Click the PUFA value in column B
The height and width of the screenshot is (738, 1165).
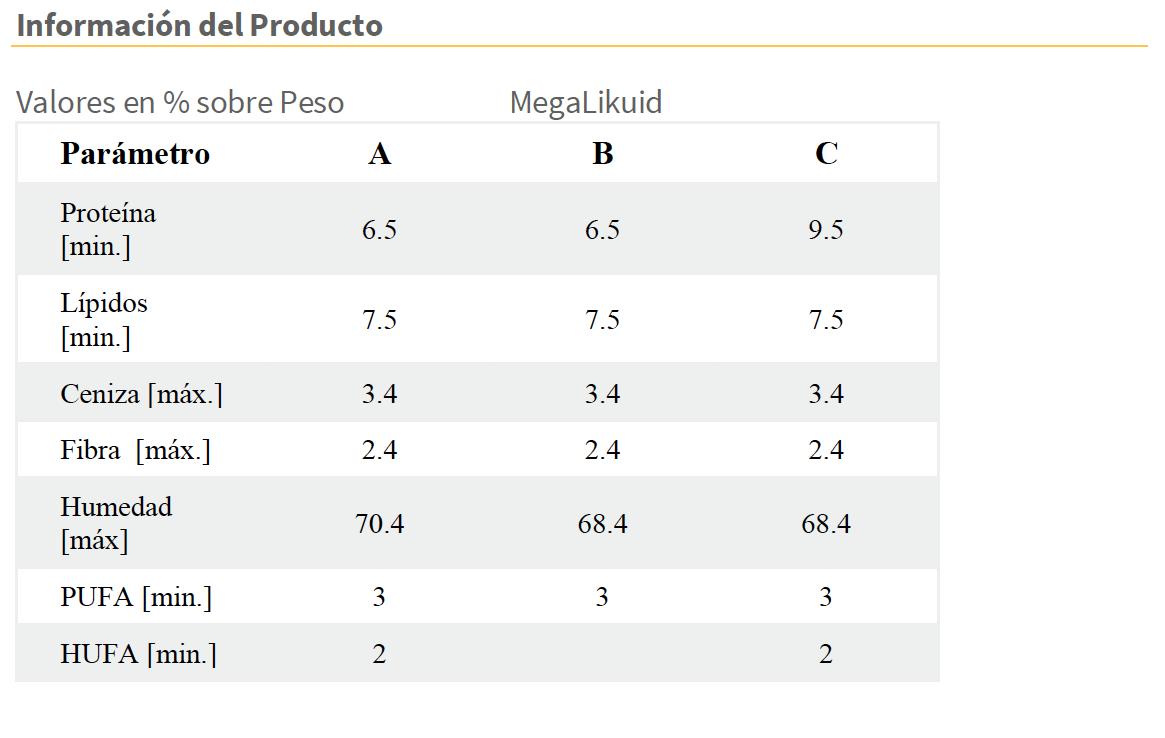(x=602, y=598)
